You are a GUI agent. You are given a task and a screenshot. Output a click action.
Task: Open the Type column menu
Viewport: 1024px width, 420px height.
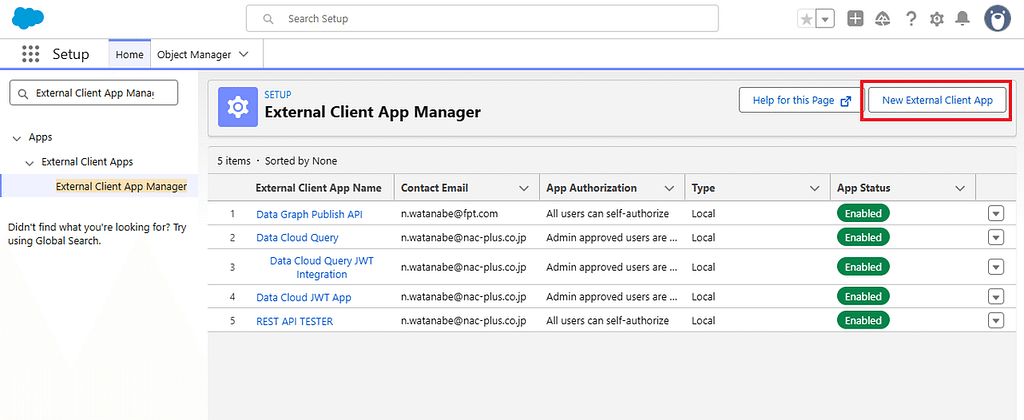coord(814,188)
